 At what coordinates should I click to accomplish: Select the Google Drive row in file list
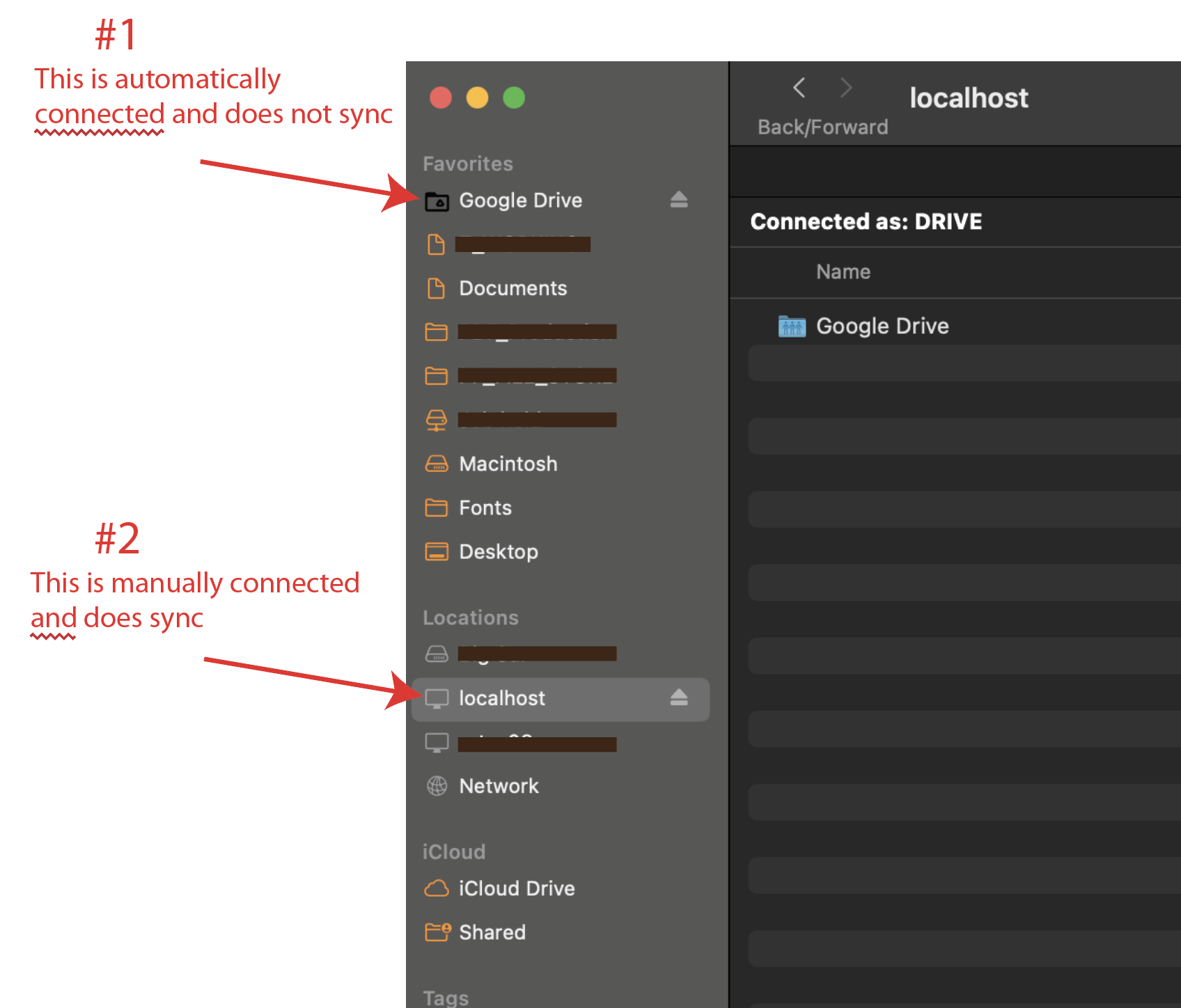(964, 326)
